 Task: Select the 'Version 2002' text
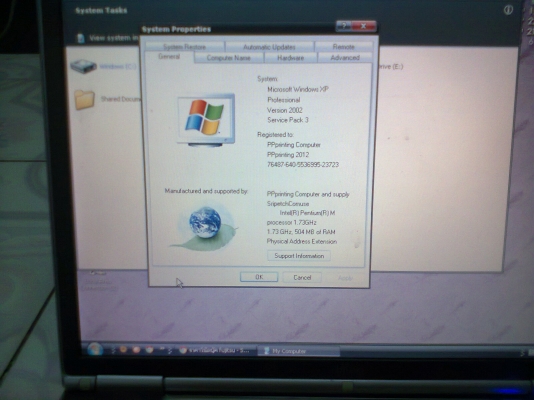(285, 110)
